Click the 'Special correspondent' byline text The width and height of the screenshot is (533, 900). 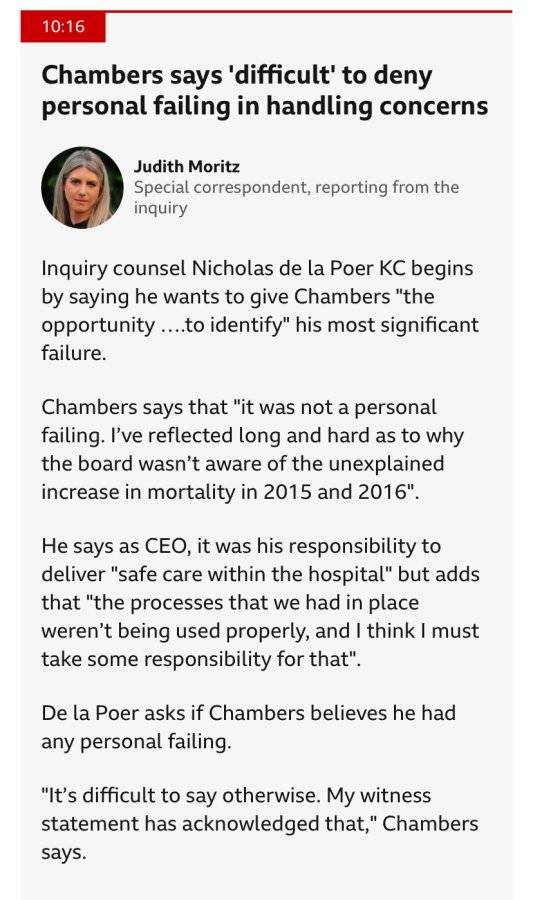296,197
